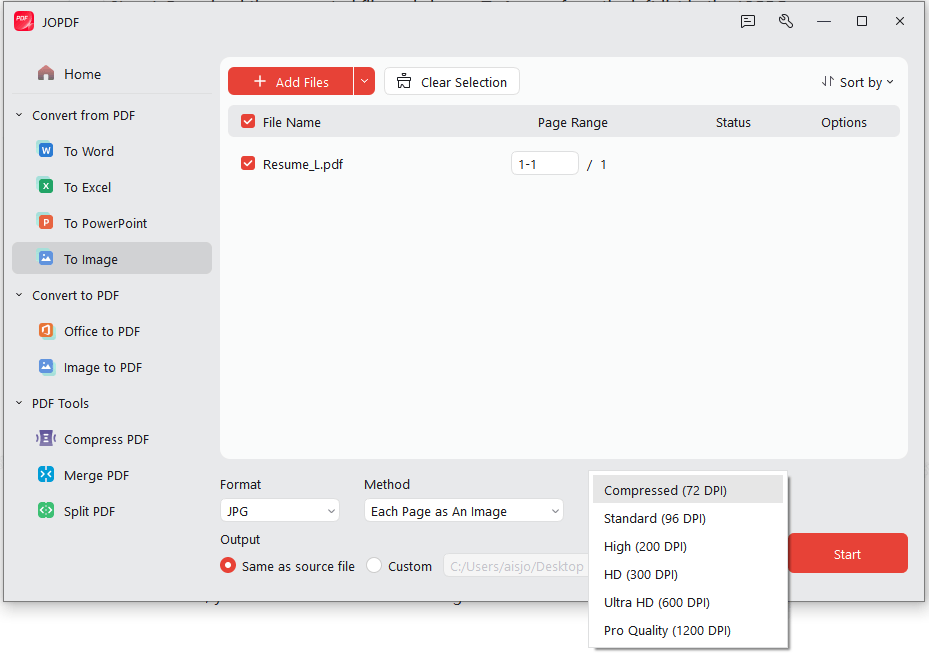This screenshot has width=929, height=653.
Task: Open the To PowerPoint converter
Action: tap(112, 223)
